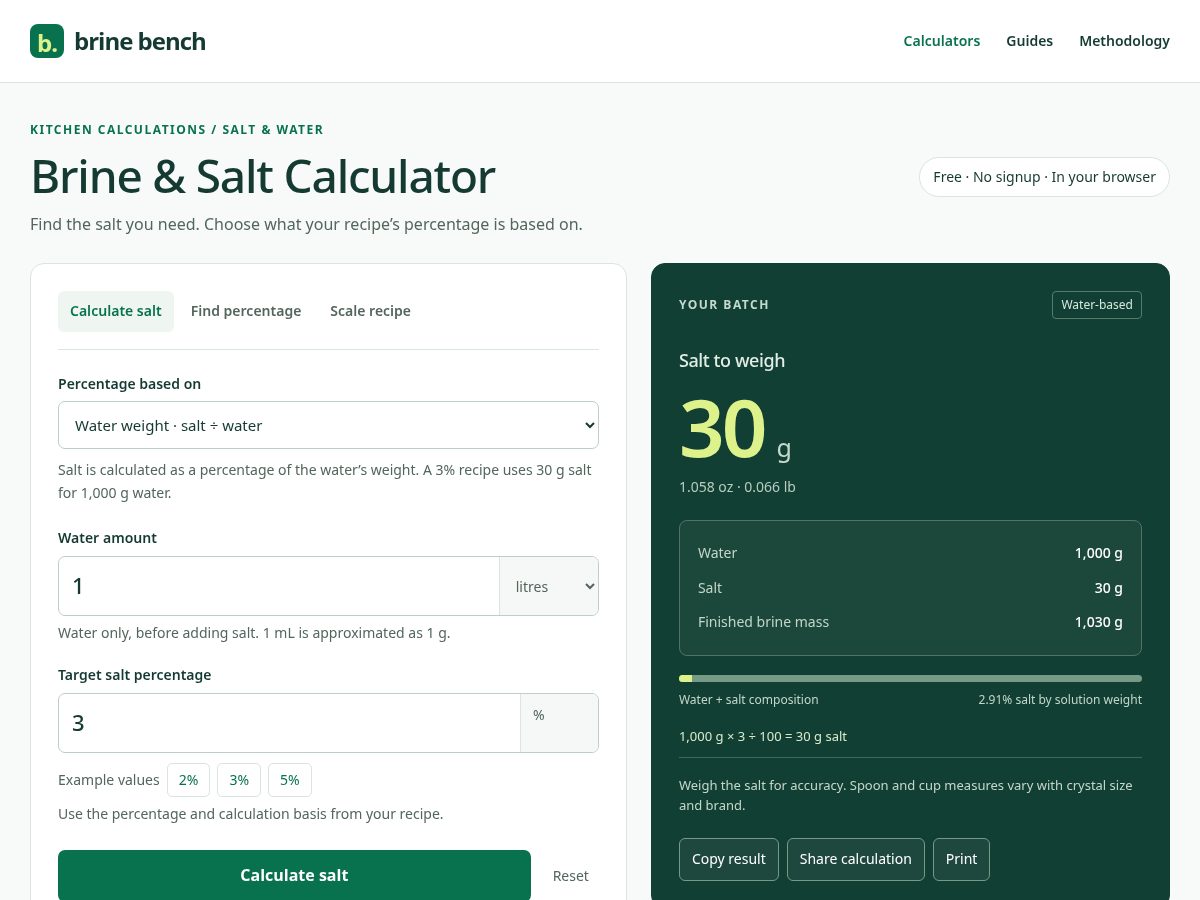This screenshot has height=900, width=1200.
Task: Click the "YOUR BATCH" panel label
Action: click(724, 305)
